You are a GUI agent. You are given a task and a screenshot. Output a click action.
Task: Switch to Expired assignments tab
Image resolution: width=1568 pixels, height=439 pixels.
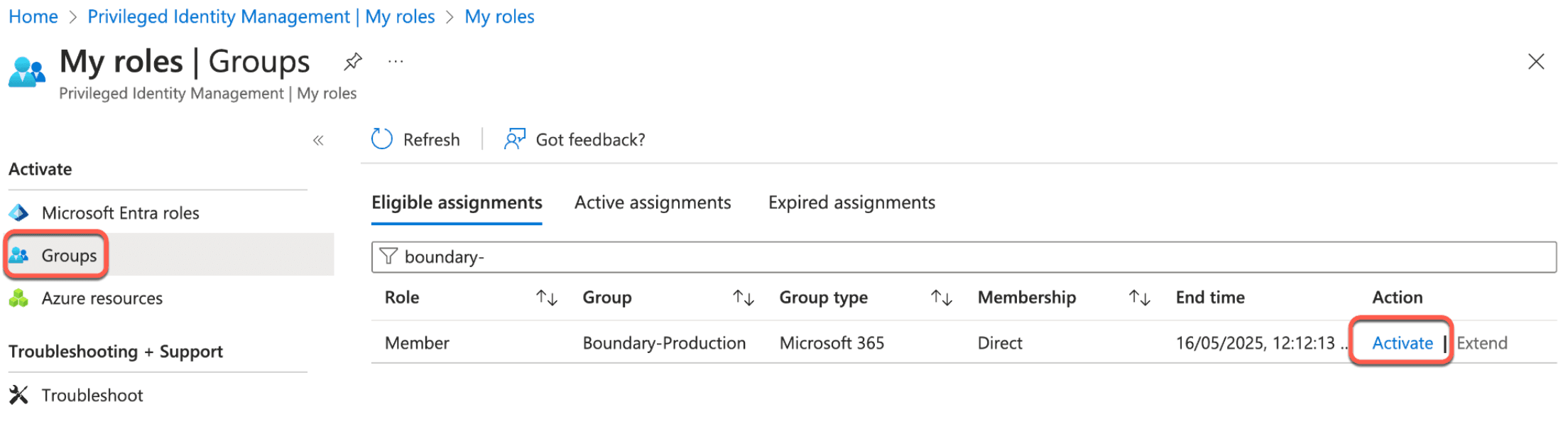(851, 203)
